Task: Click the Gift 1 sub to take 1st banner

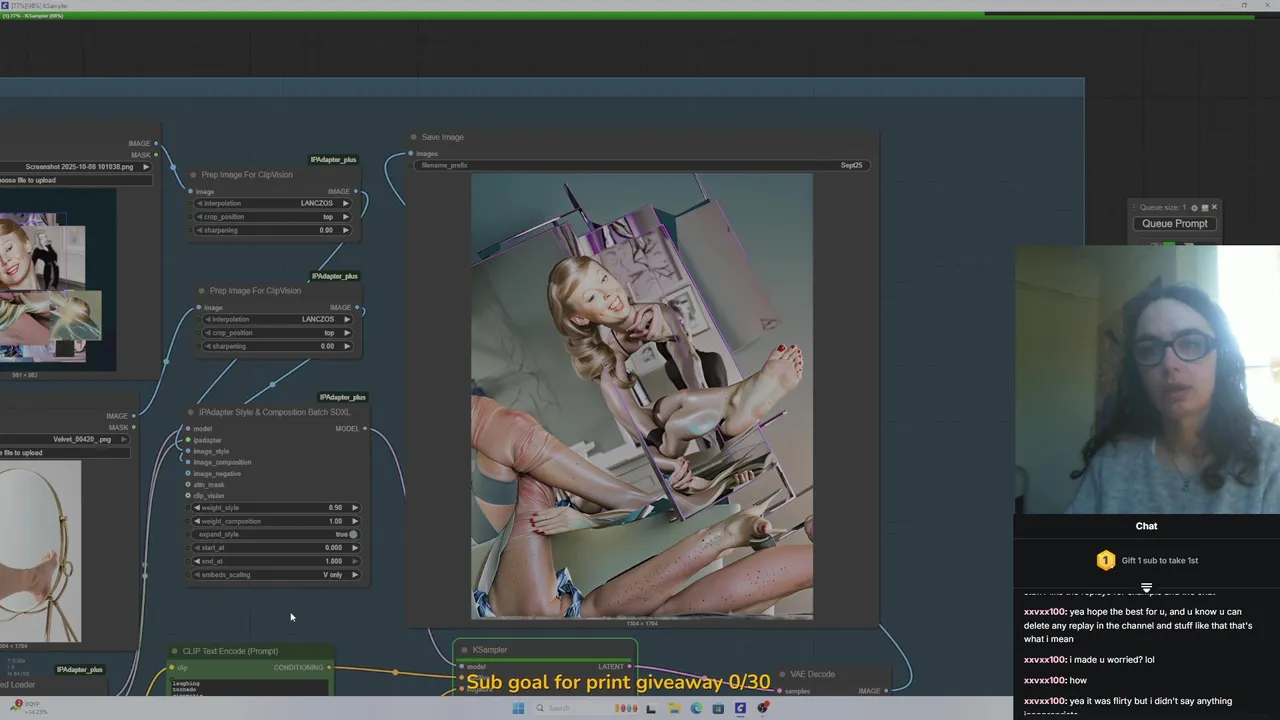Action: click(1147, 561)
